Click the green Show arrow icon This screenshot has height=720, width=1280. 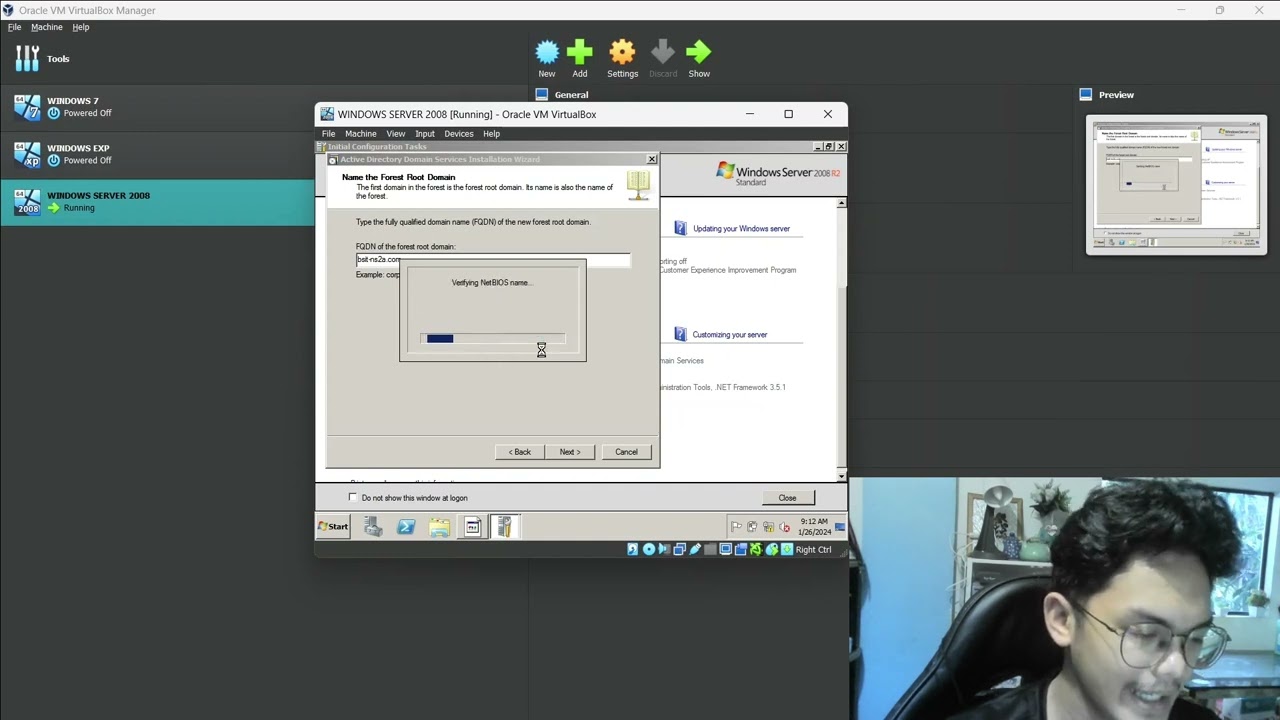[699, 52]
